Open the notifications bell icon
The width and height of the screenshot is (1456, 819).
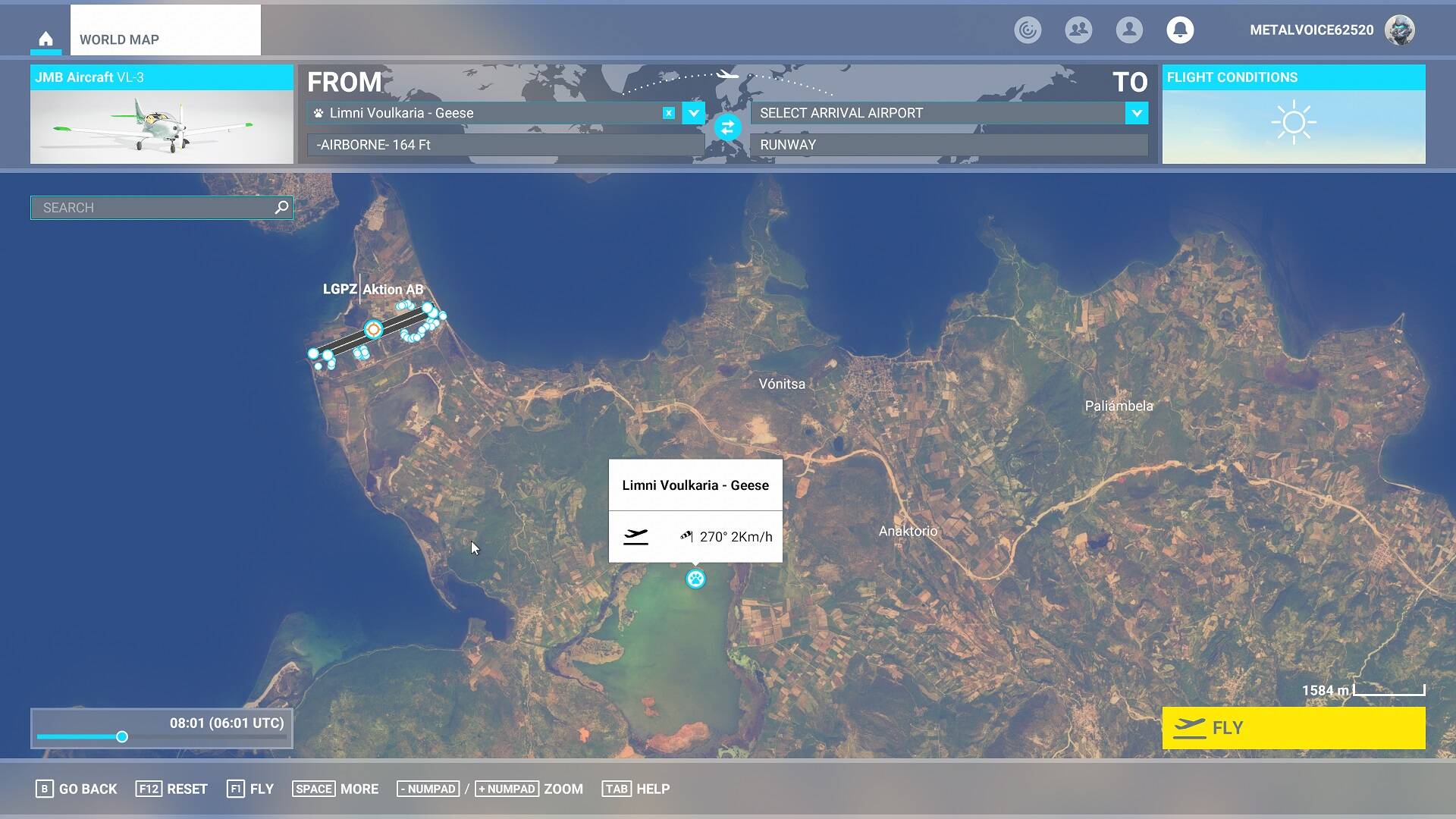[x=1179, y=30]
